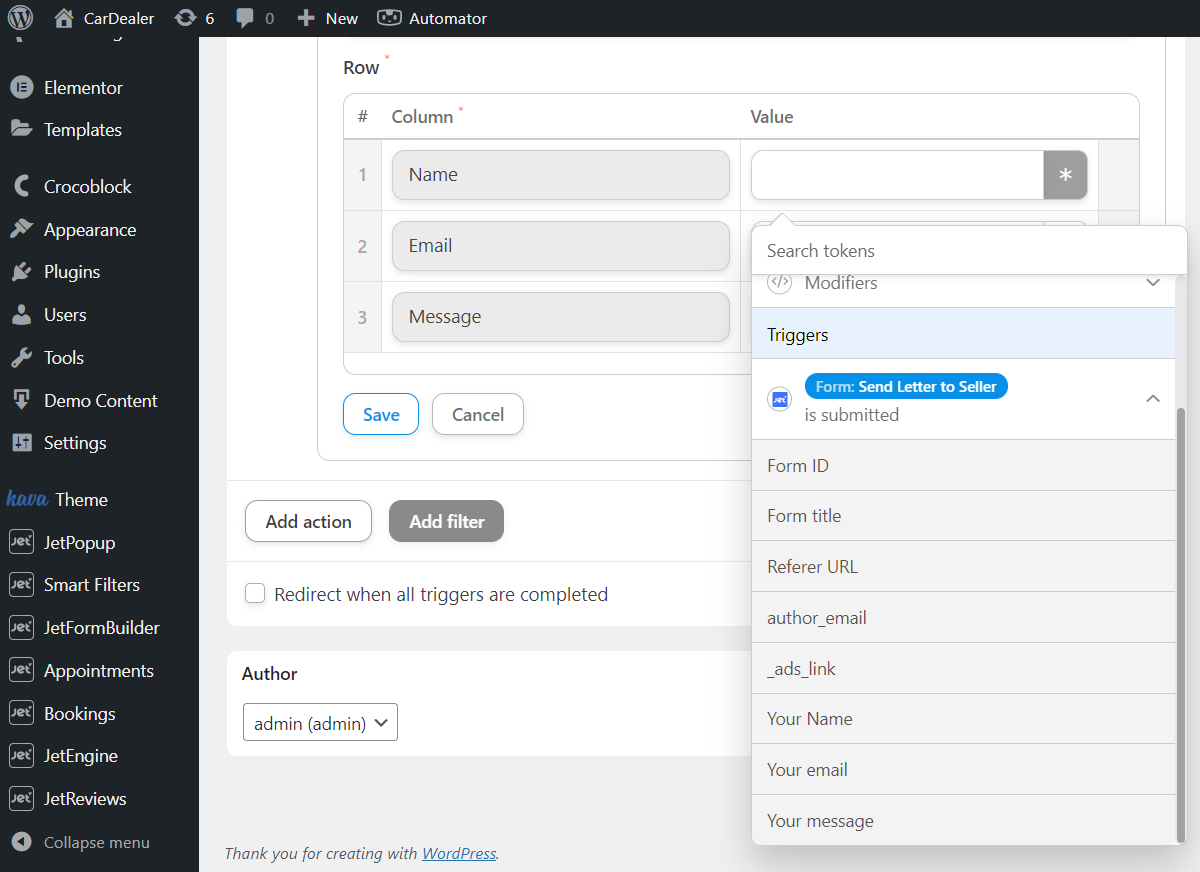This screenshot has width=1200, height=872.
Task: Click the Automator robot icon
Action: [x=390, y=18]
